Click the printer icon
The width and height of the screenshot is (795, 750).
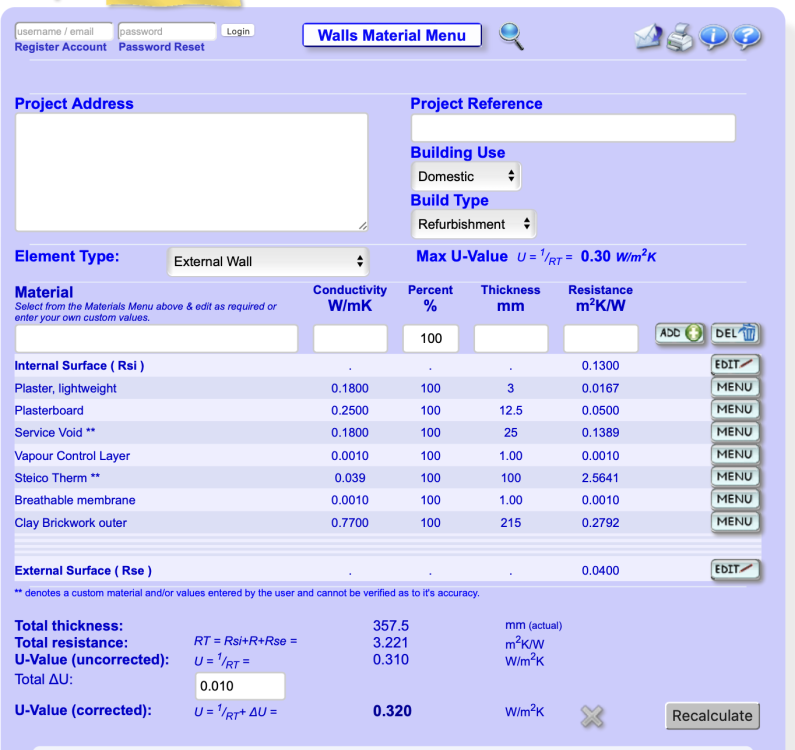click(x=680, y=37)
